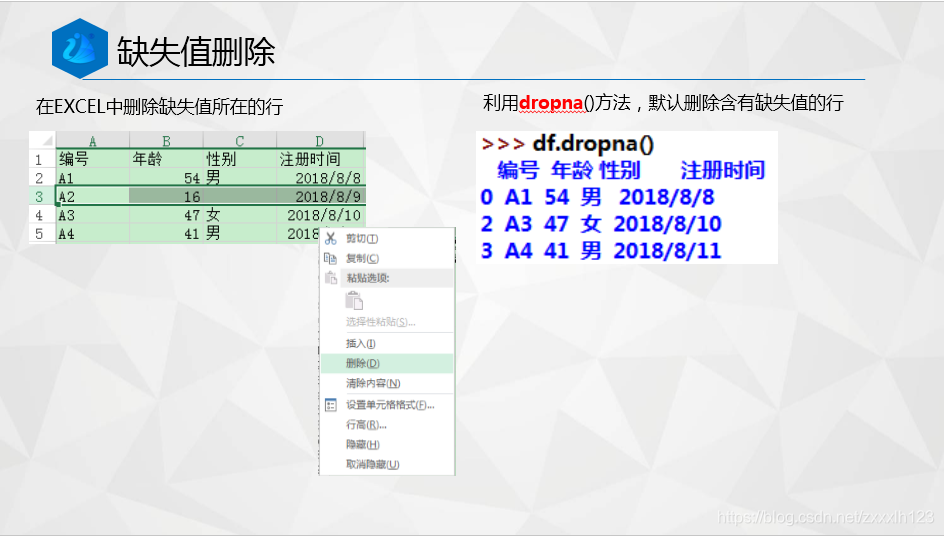Image resolution: width=944 pixels, height=536 pixels.
Task: Click the blue hexagon logo
Action: (x=80, y=48)
